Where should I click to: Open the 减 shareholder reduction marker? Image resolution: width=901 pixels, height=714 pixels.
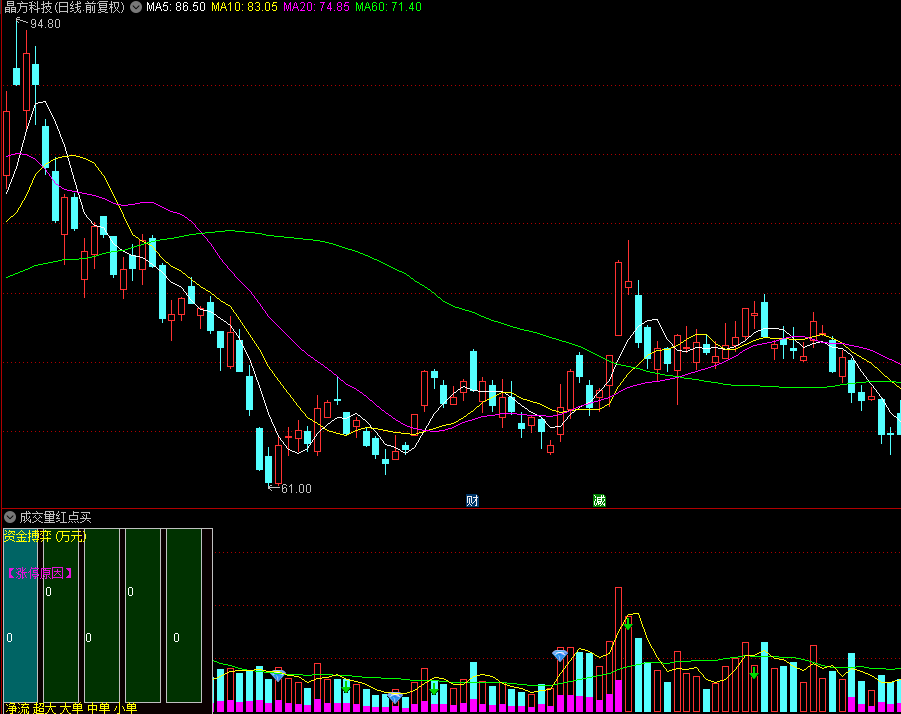tap(599, 500)
